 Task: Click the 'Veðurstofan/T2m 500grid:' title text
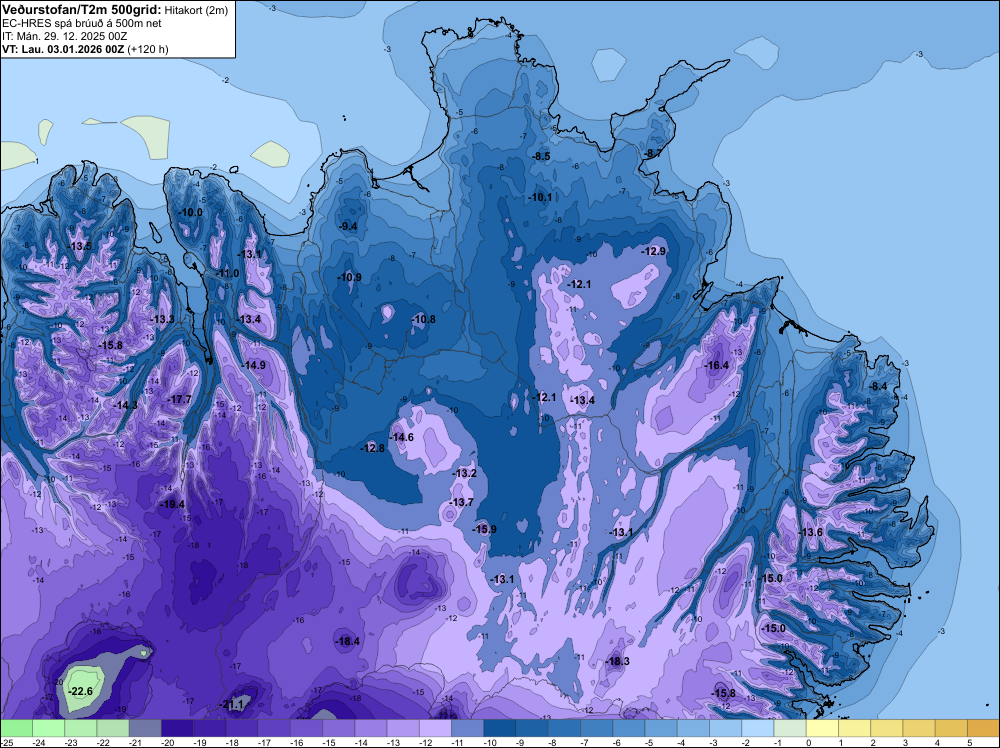(x=82, y=9)
